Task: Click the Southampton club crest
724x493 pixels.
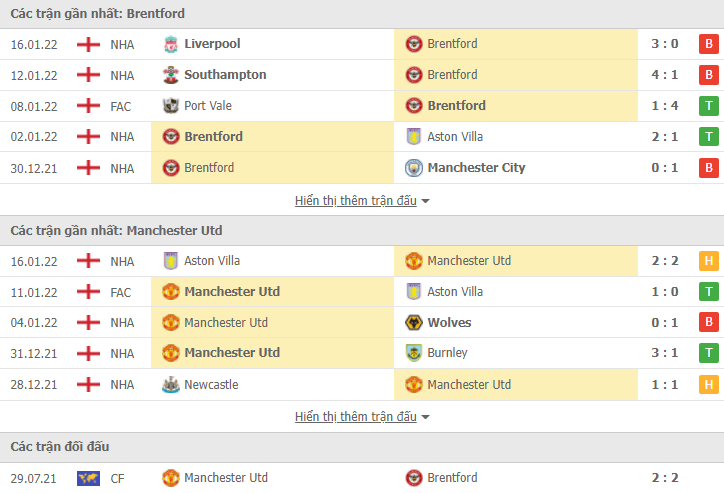Action: [171, 75]
